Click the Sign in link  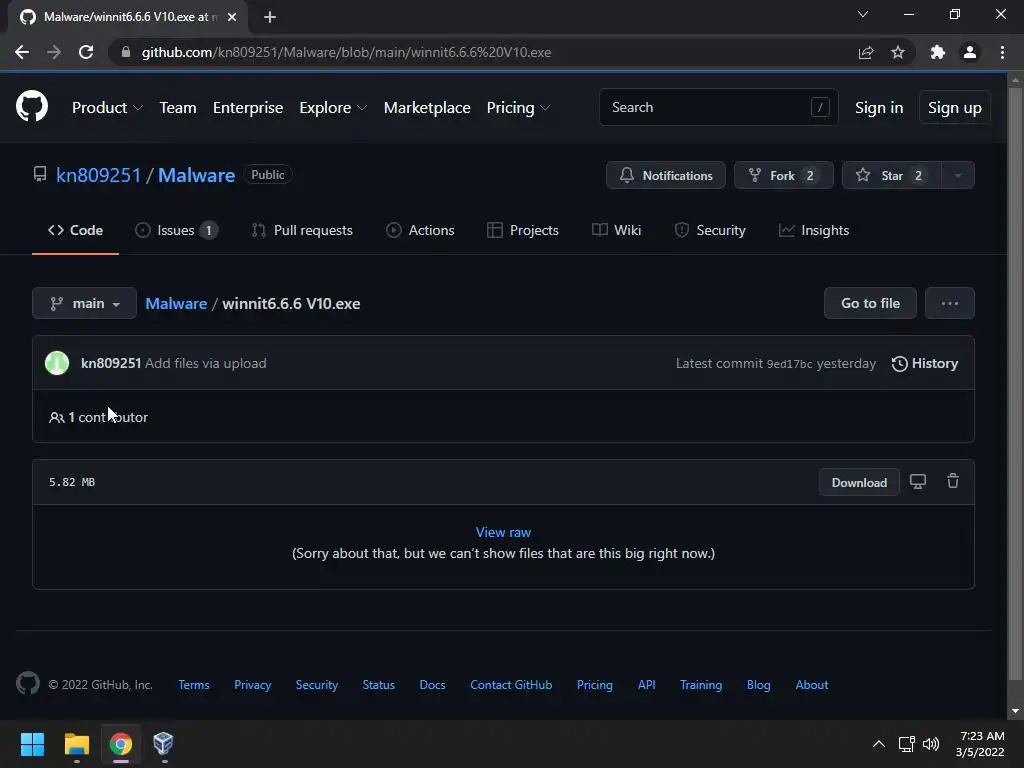tap(879, 108)
